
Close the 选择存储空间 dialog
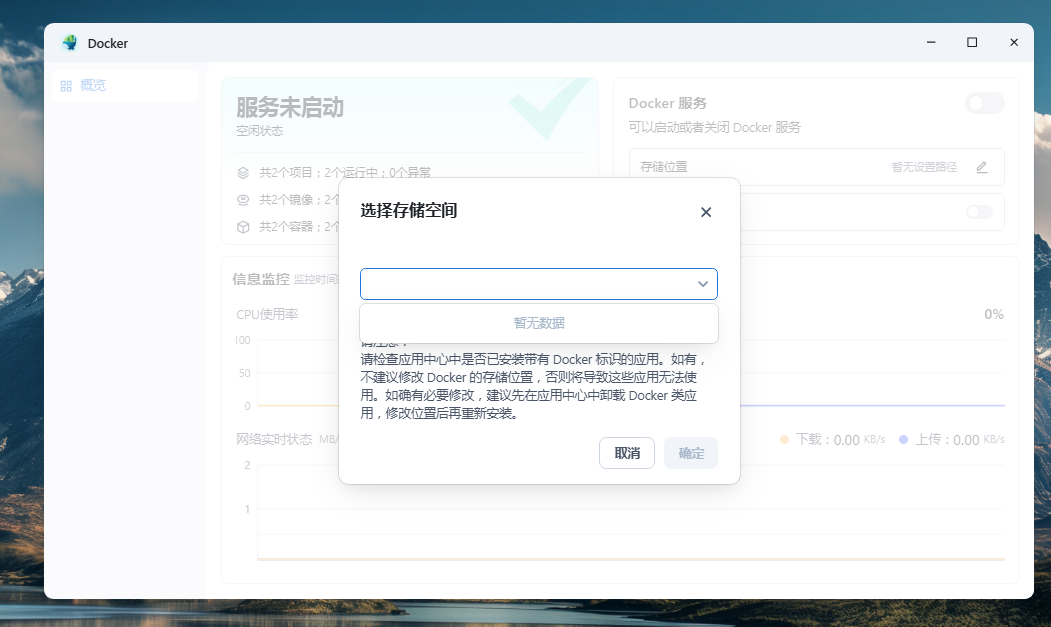pos(706,212)
